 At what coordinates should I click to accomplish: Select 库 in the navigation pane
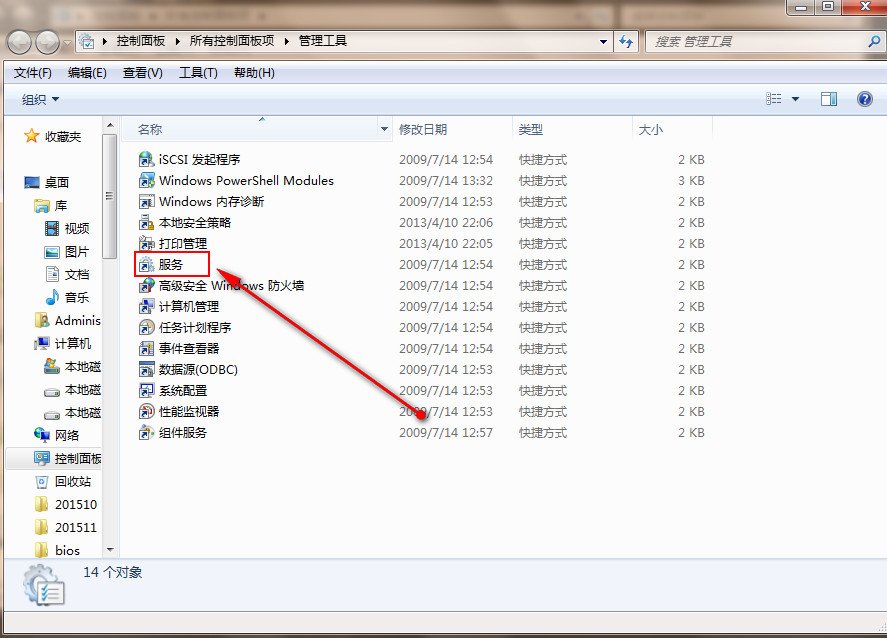pos(51,205)
